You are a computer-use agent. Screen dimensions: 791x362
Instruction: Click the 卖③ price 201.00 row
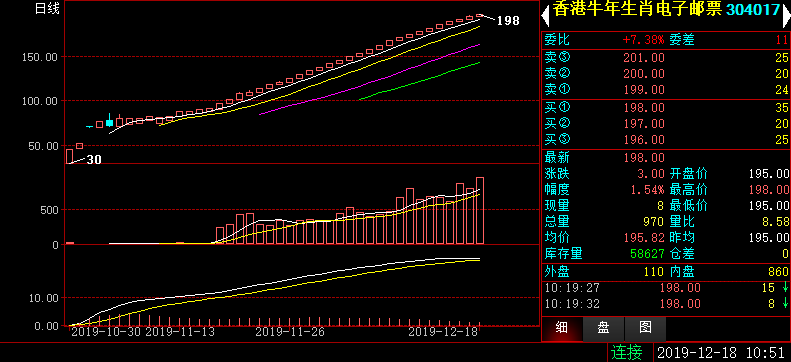(666, 58)
